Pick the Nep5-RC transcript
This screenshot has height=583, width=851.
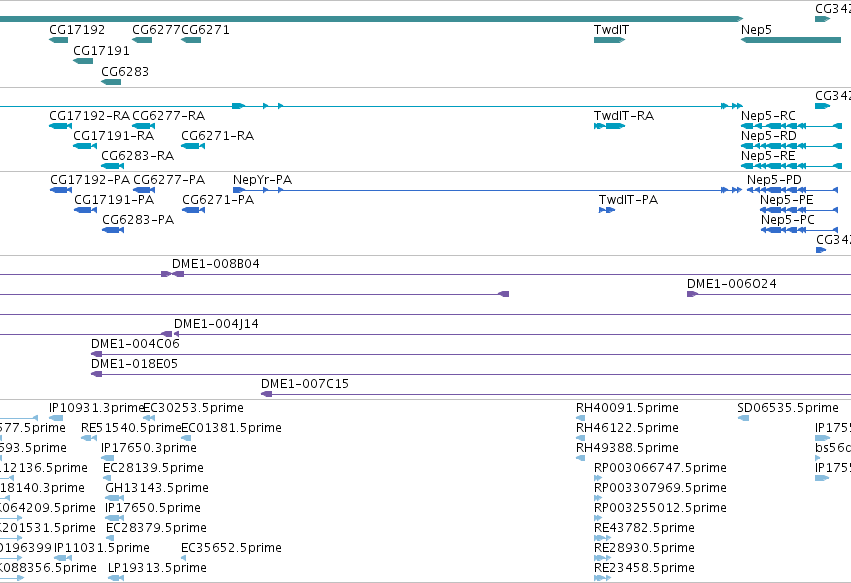[791, 126]
